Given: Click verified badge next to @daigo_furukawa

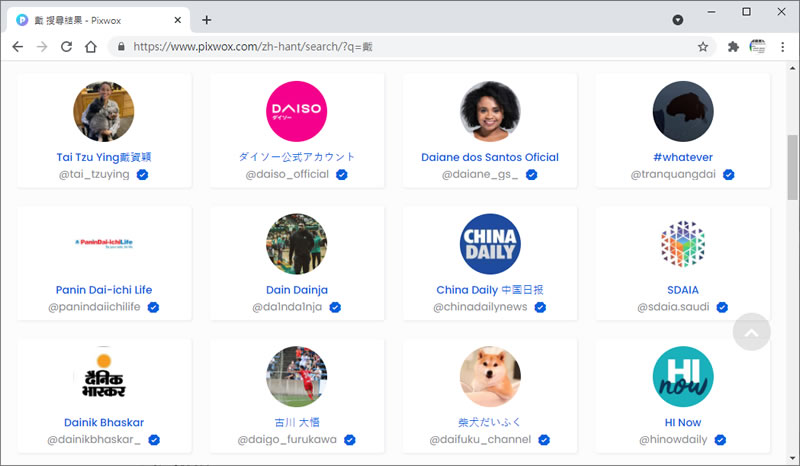Looking at the screenshot, I should click(x=349, y=440).
